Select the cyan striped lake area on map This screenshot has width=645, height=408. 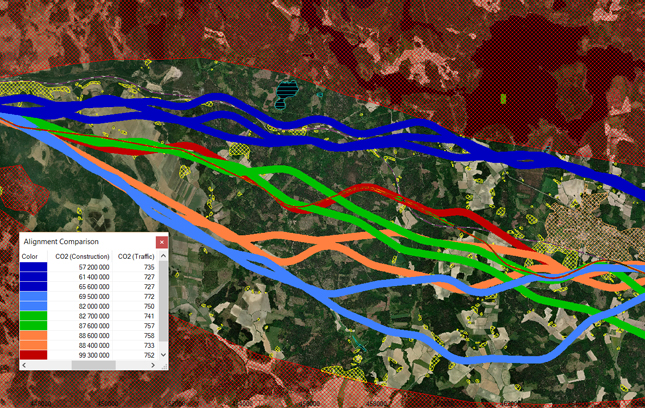point(287,95)
